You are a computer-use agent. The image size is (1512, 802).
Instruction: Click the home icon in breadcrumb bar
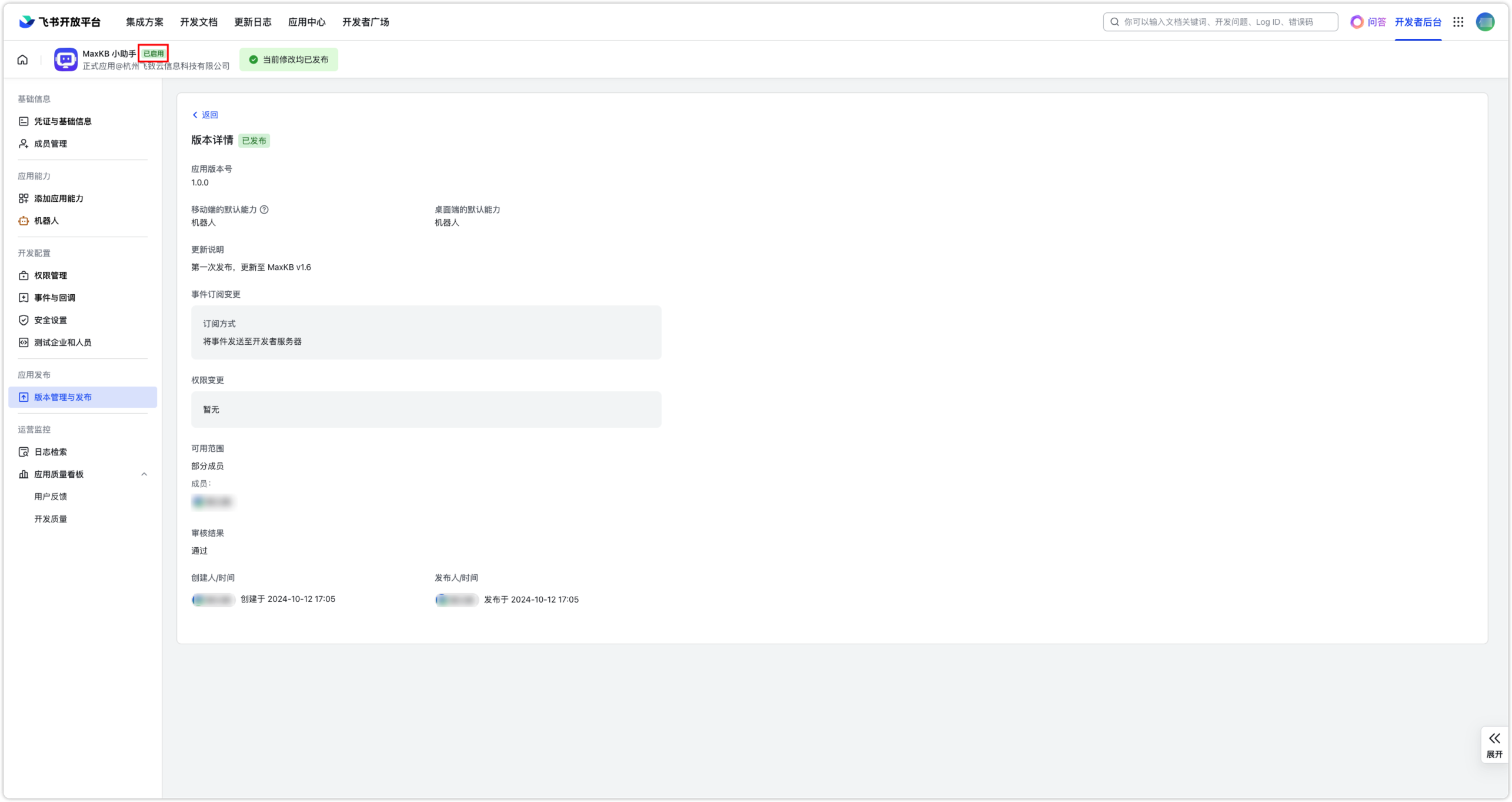(x=22, y=59)
